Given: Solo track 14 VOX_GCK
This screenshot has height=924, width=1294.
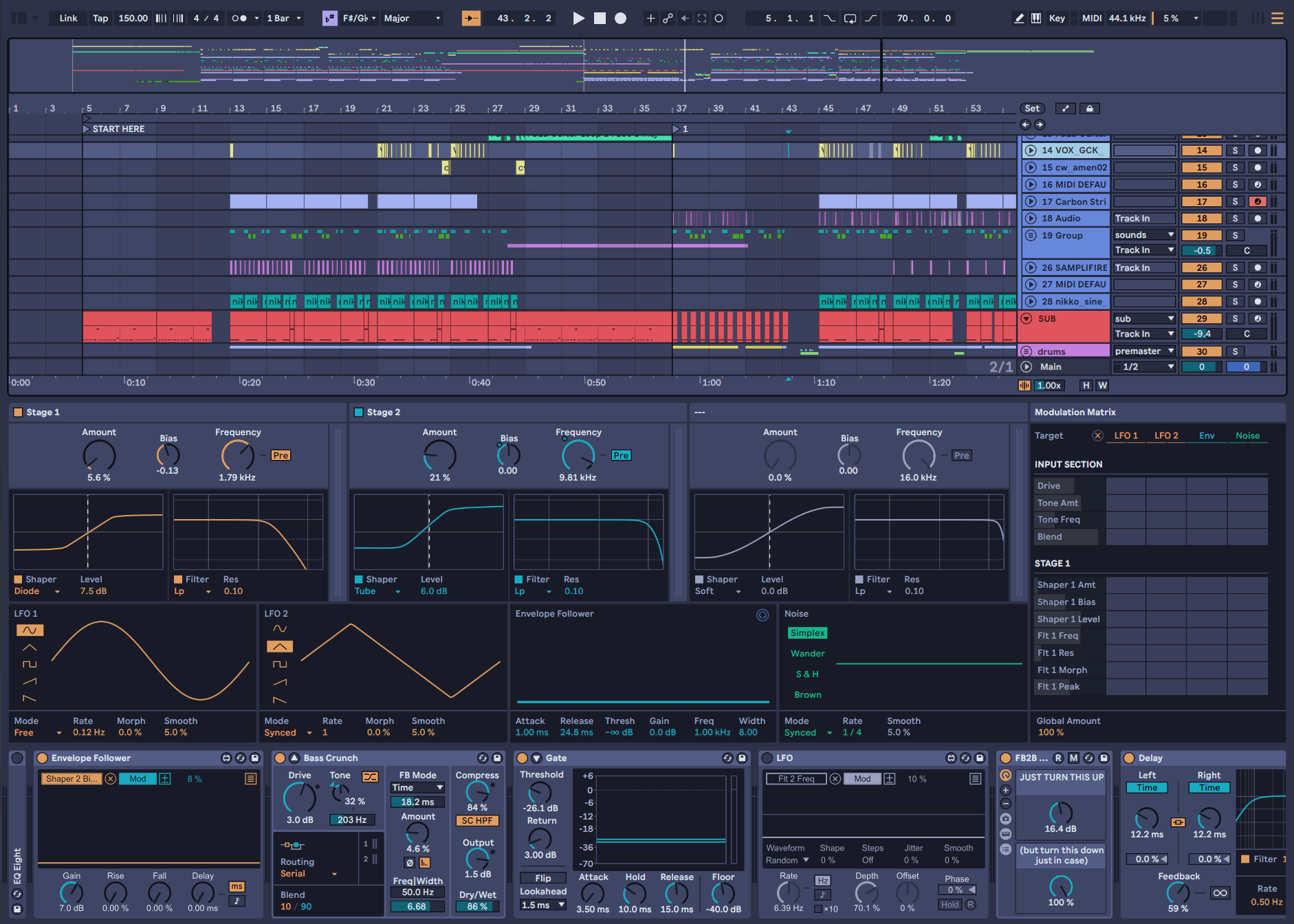Looking at the screenshot, I should [x=1235, y=151].
